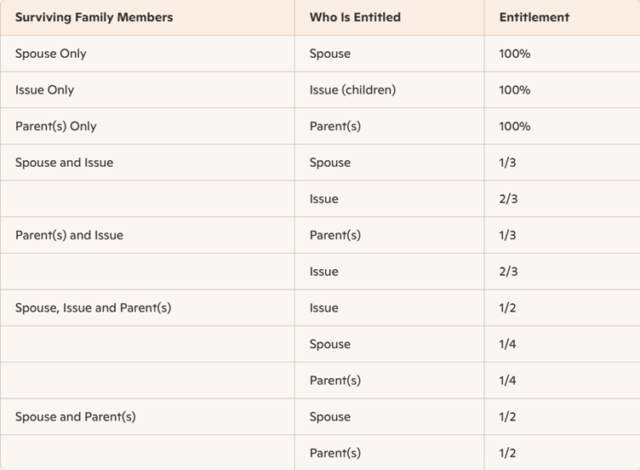The height and width of the screenshot is (470, 640).
Task: Select the 'Spouse Only' row label
Action: click(x=51, y=54)
